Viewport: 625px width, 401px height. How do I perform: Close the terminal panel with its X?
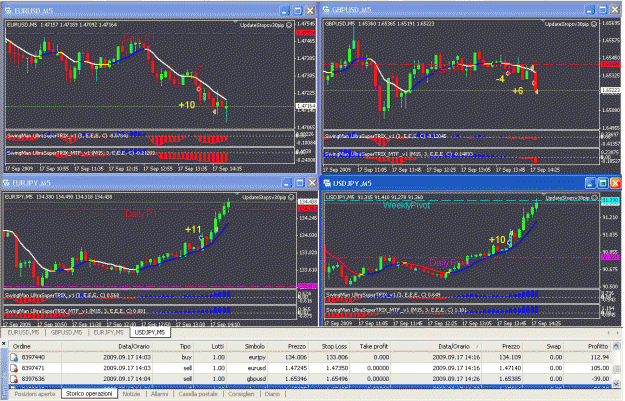coord(4,343)
